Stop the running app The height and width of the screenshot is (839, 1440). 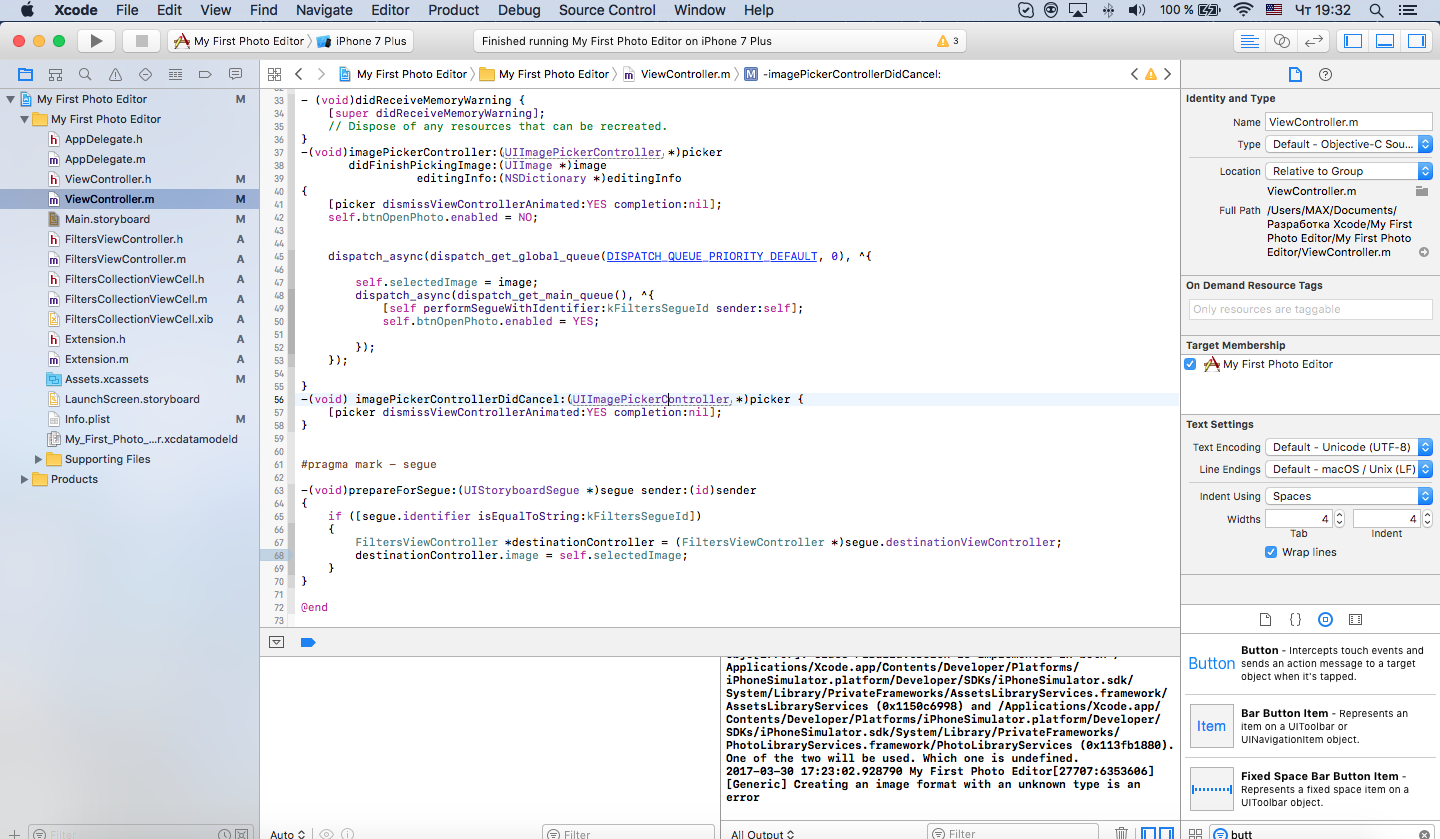(x=141, y=41)
